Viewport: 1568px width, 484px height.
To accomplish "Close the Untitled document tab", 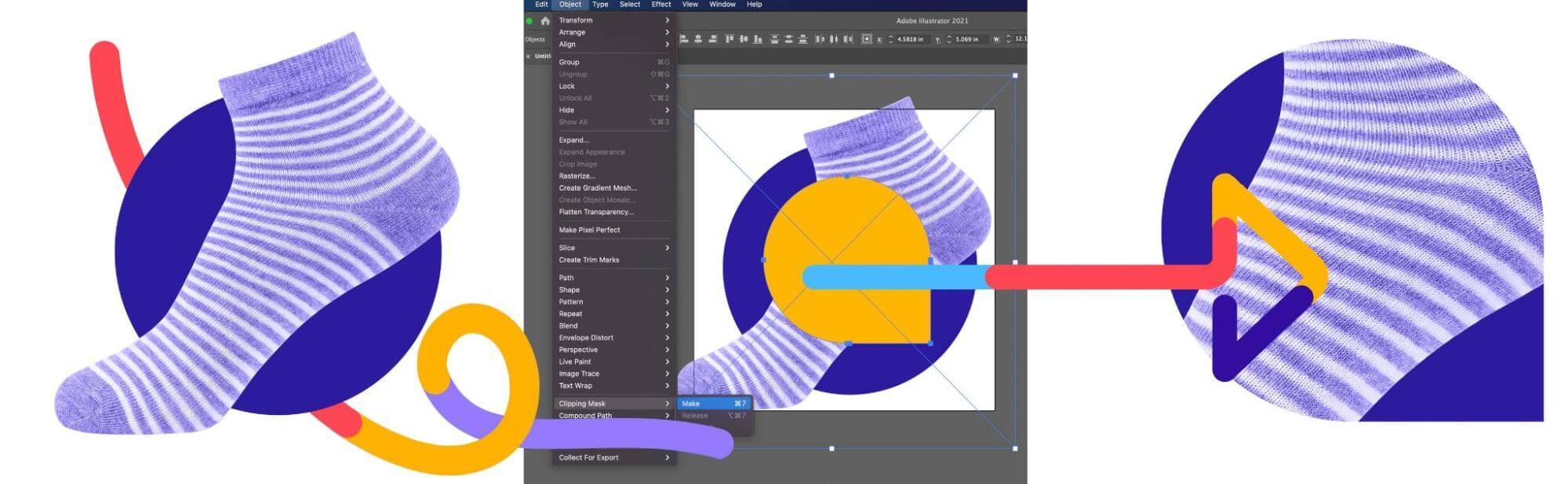I will click(528, 56).
